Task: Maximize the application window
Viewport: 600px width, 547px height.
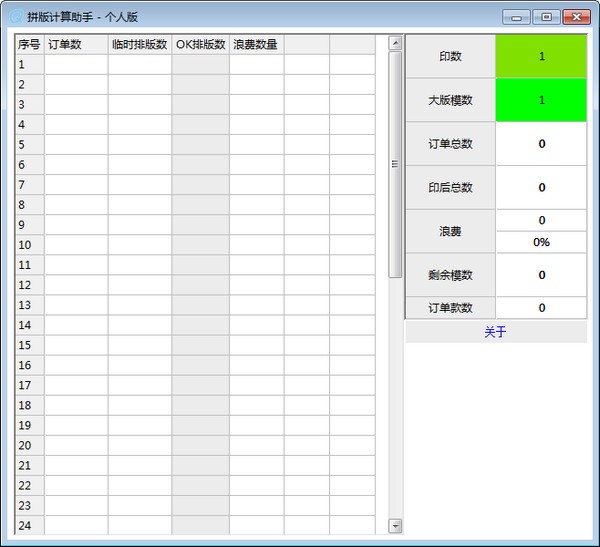Action: (545, 16)
